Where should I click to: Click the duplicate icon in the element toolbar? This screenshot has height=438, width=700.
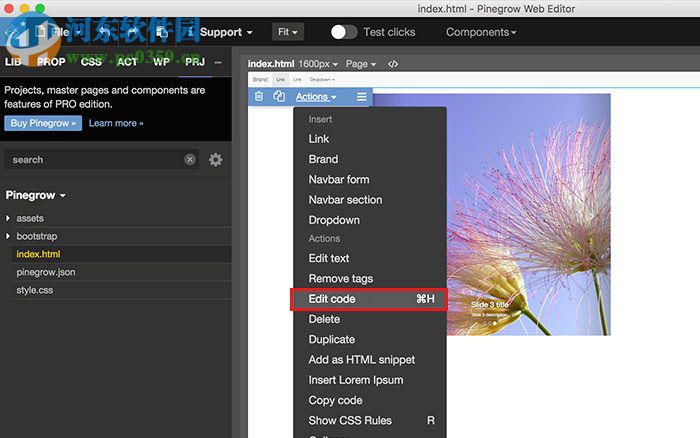pos(279,96)
